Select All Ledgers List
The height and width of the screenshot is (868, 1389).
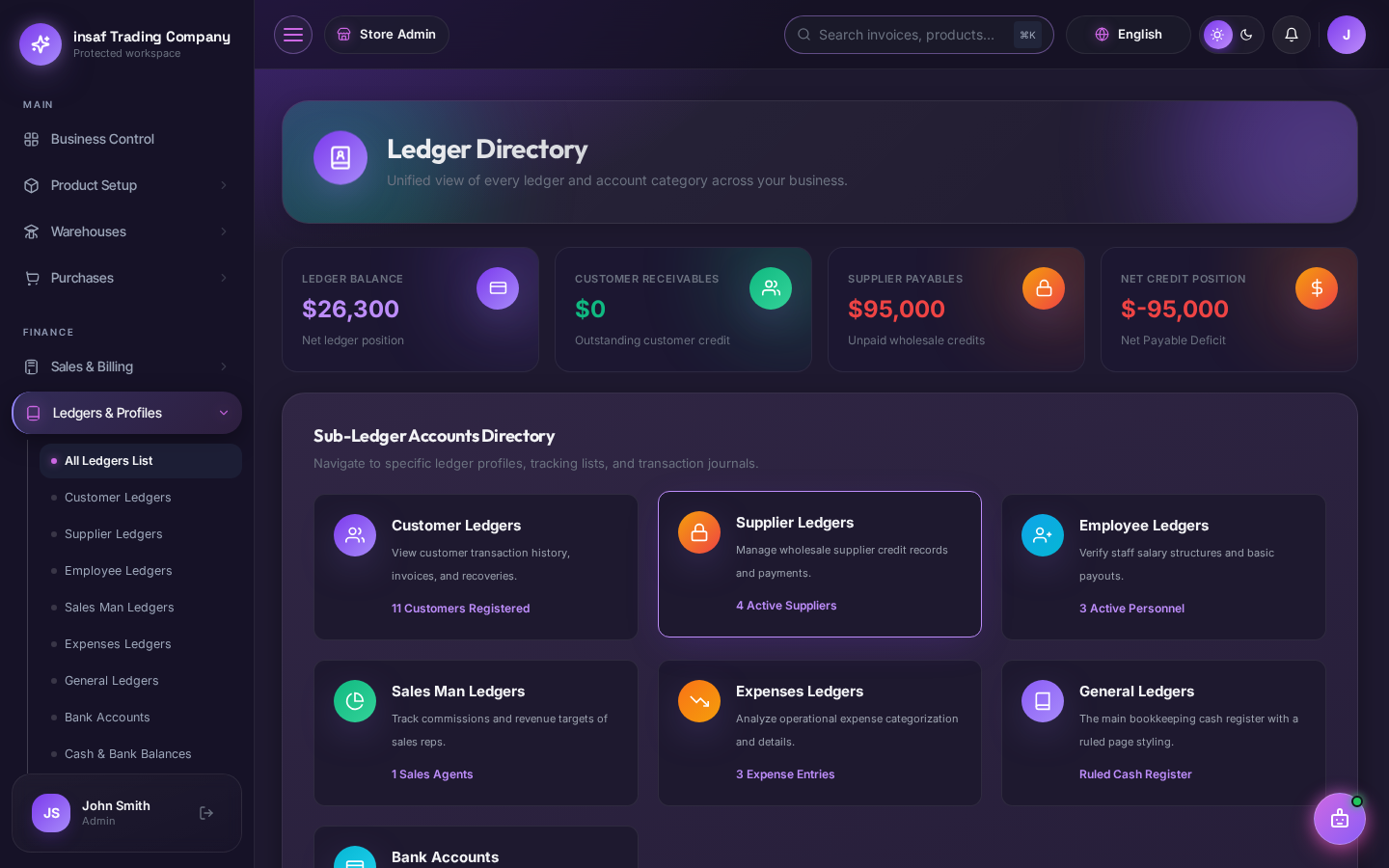141,461
